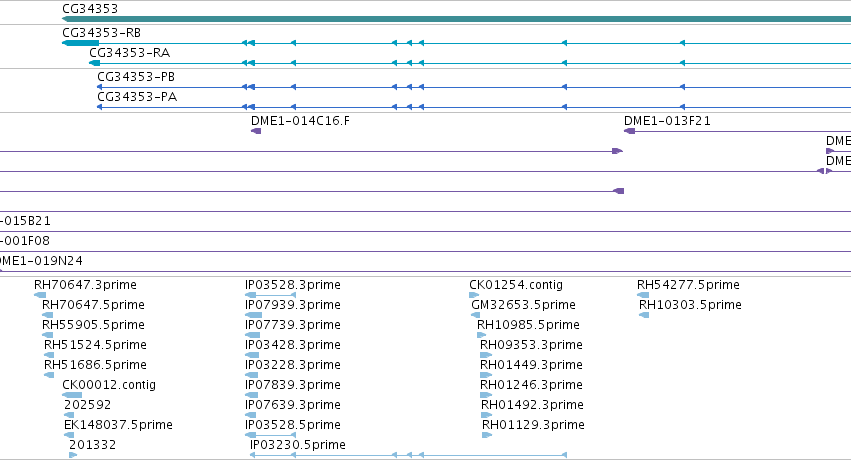The height and width of the screenshot is (460, 851).
Task: Select the CK01254.contig arrow glyph
Action: coord(474,295)
